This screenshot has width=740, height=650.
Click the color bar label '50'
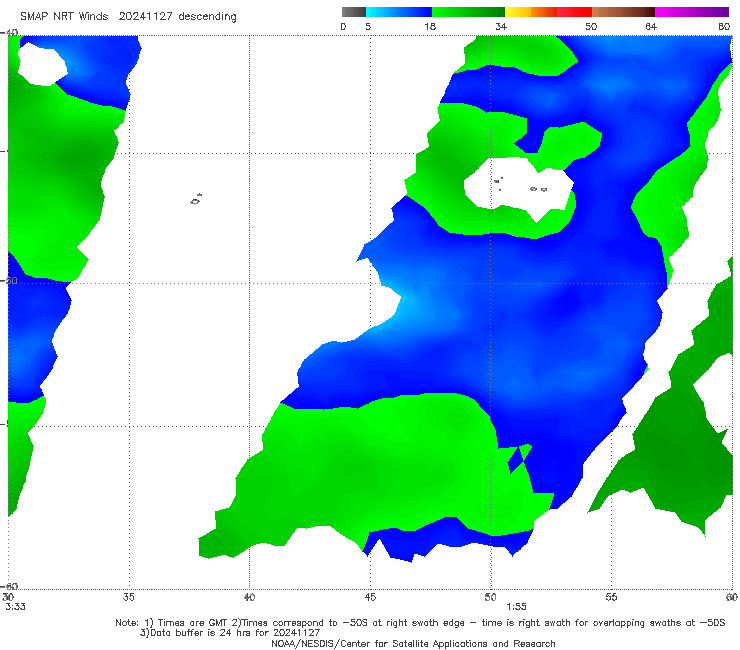coord(591,26)
